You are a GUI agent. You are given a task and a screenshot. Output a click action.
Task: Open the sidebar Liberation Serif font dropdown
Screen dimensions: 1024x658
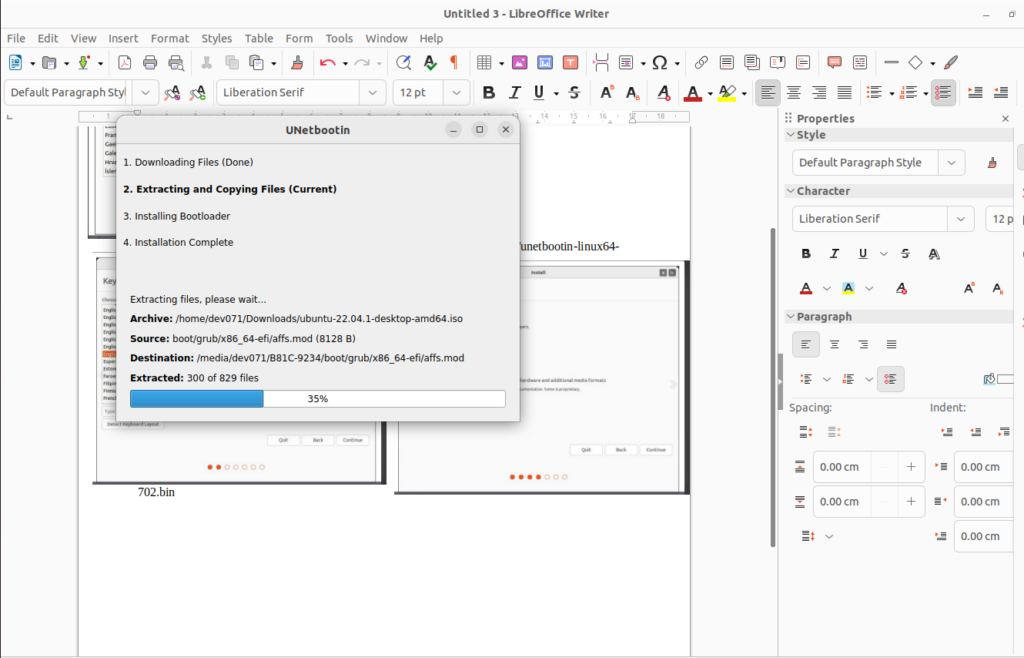[961, 219]
